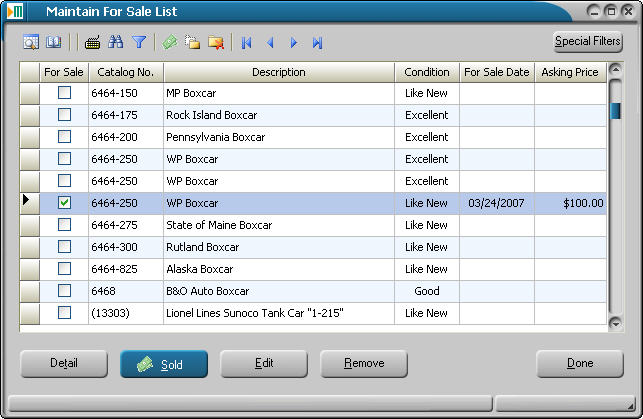Click the print preview magnifier icon
Image resolution: width=643 pixels, height=419 pixels.
[31, 43]
